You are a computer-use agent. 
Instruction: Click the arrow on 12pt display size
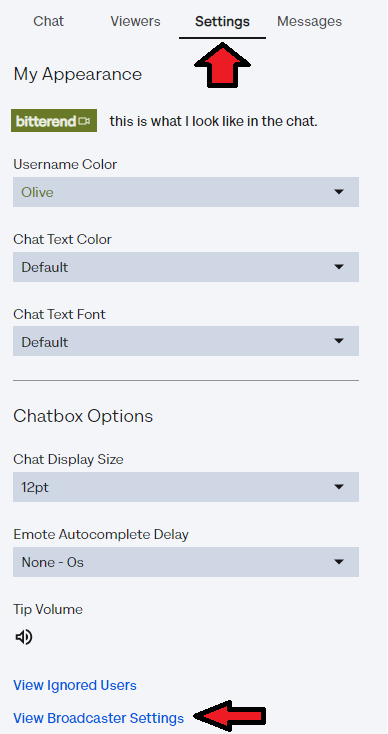coord(339,487)
